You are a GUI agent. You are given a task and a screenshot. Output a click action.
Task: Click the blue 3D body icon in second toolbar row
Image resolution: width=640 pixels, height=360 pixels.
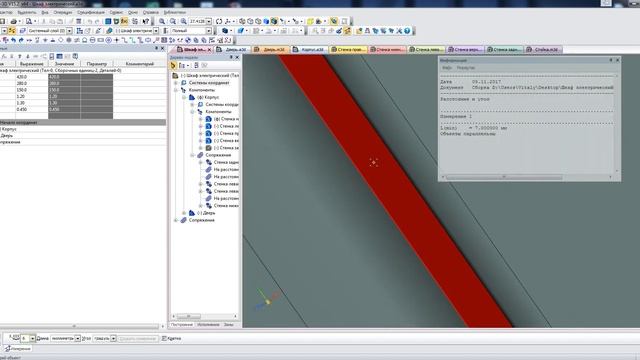[x=224, y=31]
